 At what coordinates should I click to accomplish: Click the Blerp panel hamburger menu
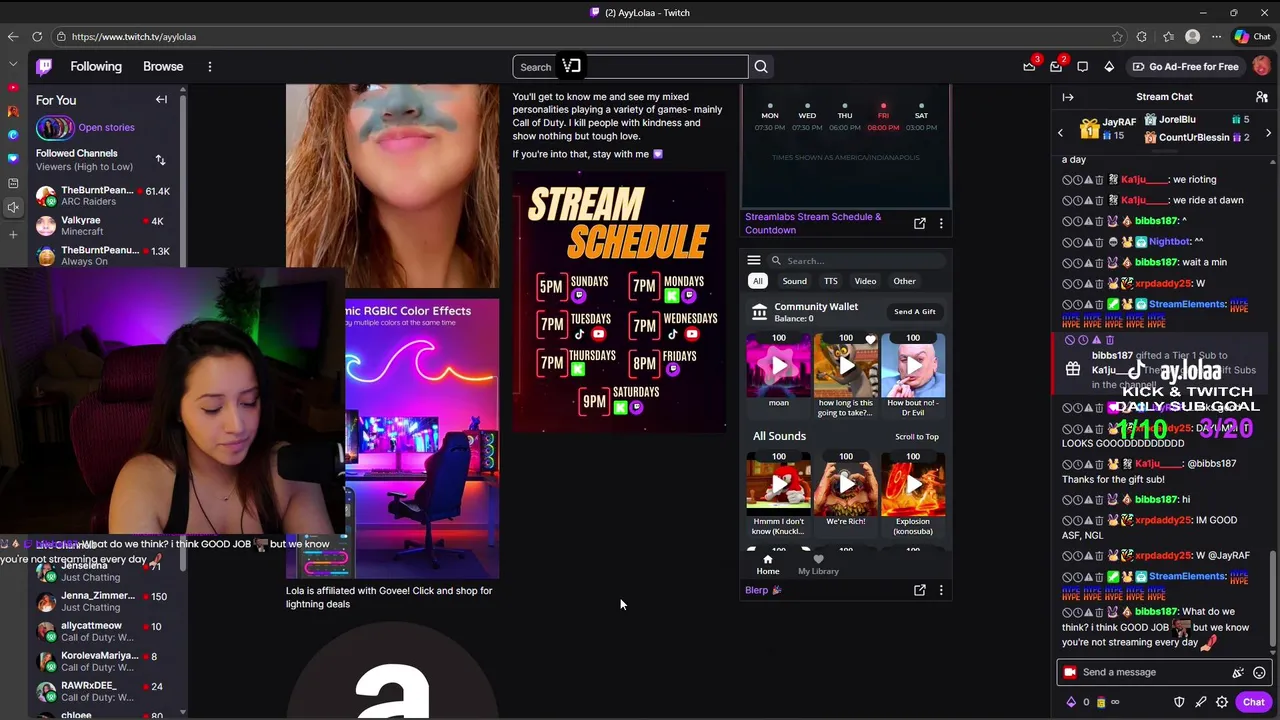tap(754, 260)
